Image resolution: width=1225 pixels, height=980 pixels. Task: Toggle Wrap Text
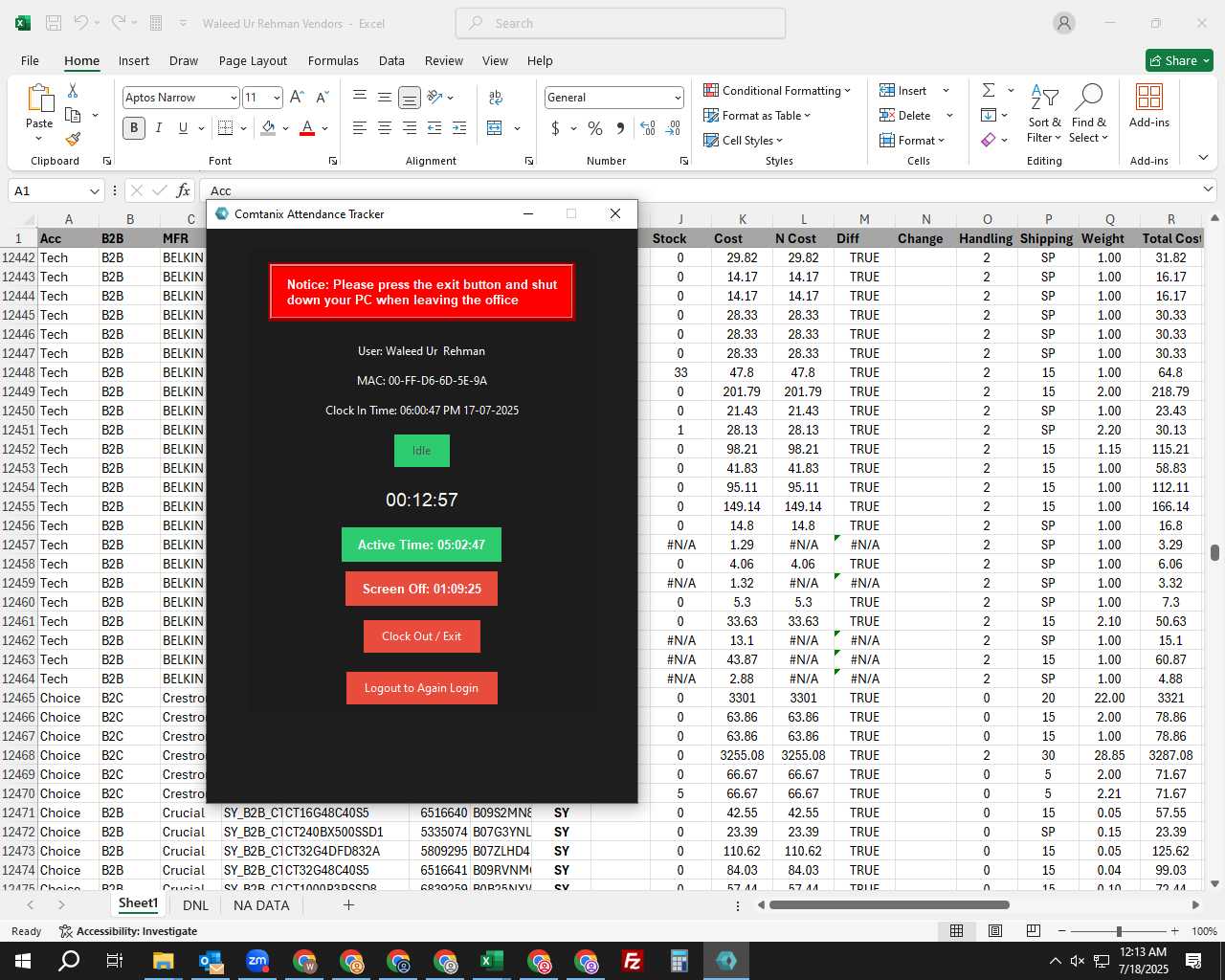496,97
